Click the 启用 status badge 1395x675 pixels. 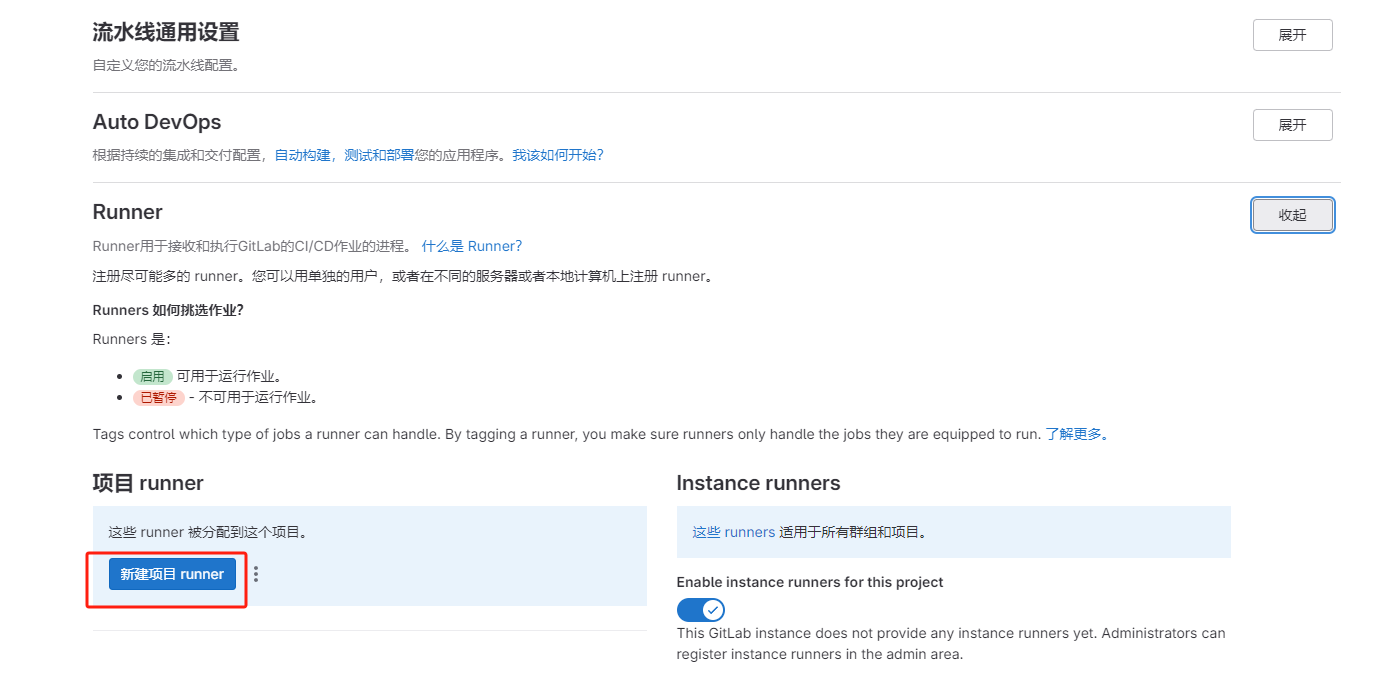point(152,376)
